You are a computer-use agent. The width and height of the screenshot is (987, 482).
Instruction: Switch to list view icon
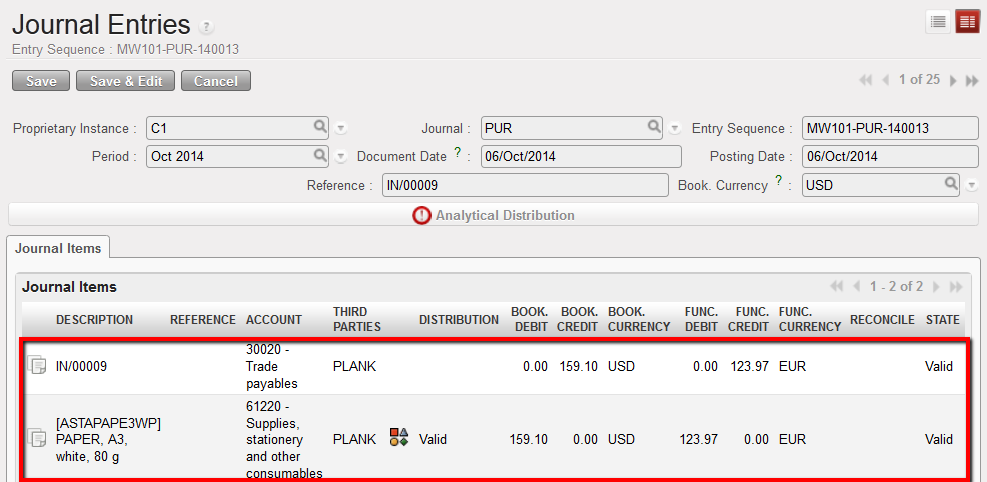coord(938,23)
